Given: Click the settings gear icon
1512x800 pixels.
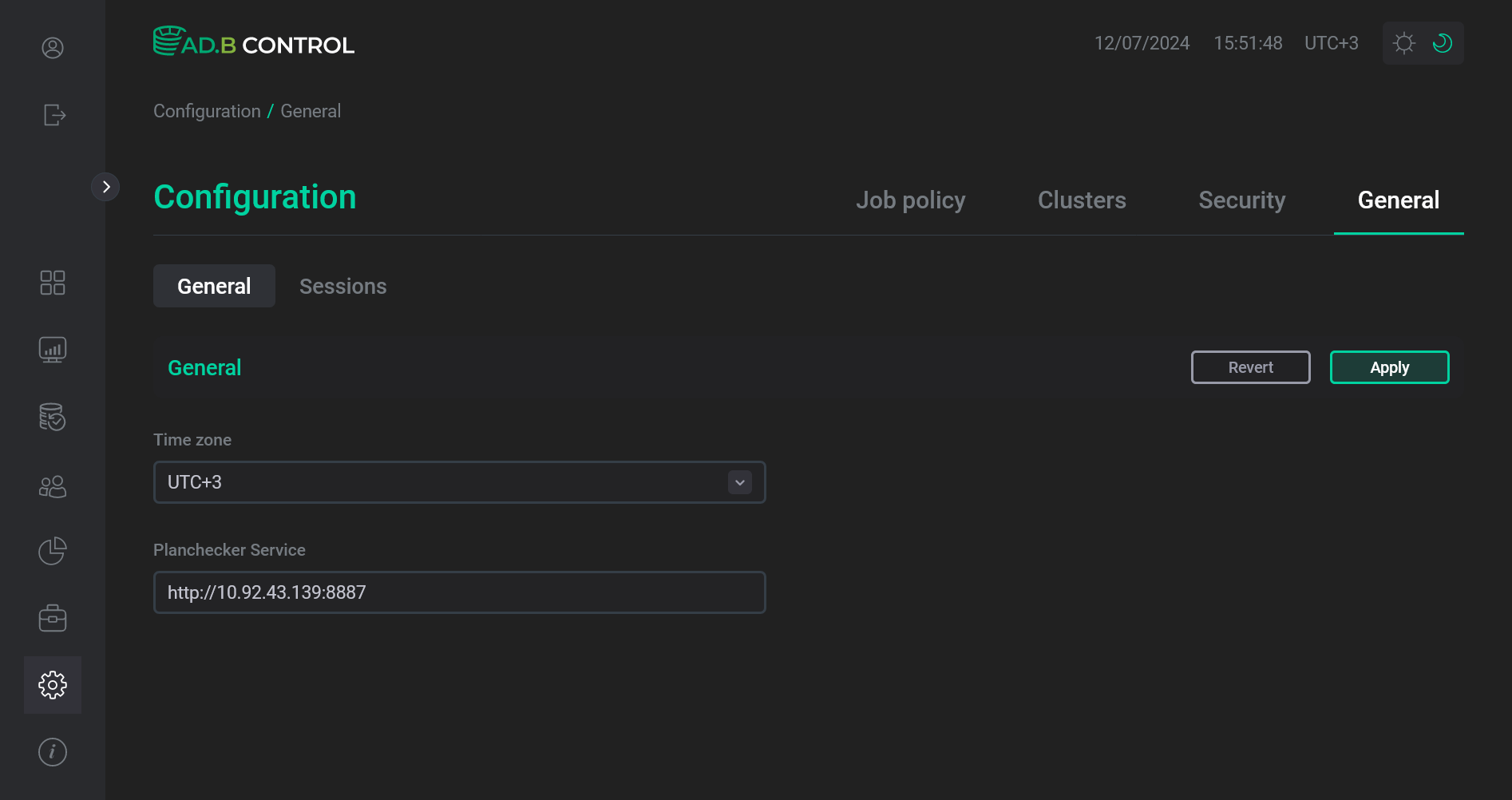Looking at the screenshot, I should 53,685.
